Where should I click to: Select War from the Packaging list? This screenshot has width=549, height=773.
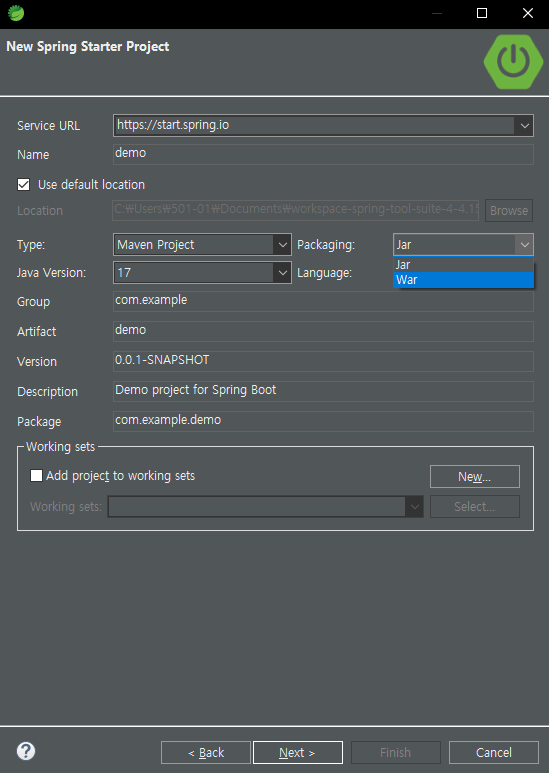tap(463, 280)
